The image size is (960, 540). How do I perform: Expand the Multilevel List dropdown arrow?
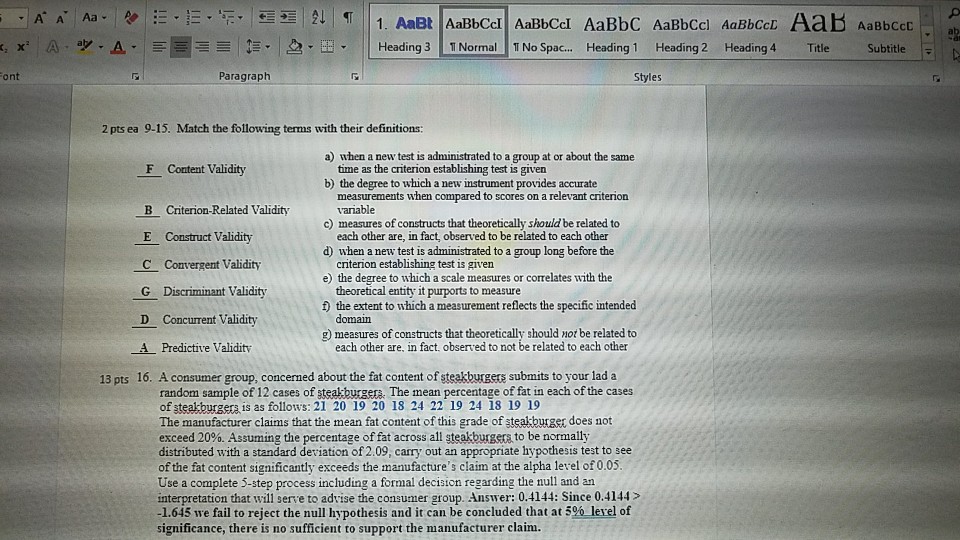pyautogui.click(x=240, y=18)
